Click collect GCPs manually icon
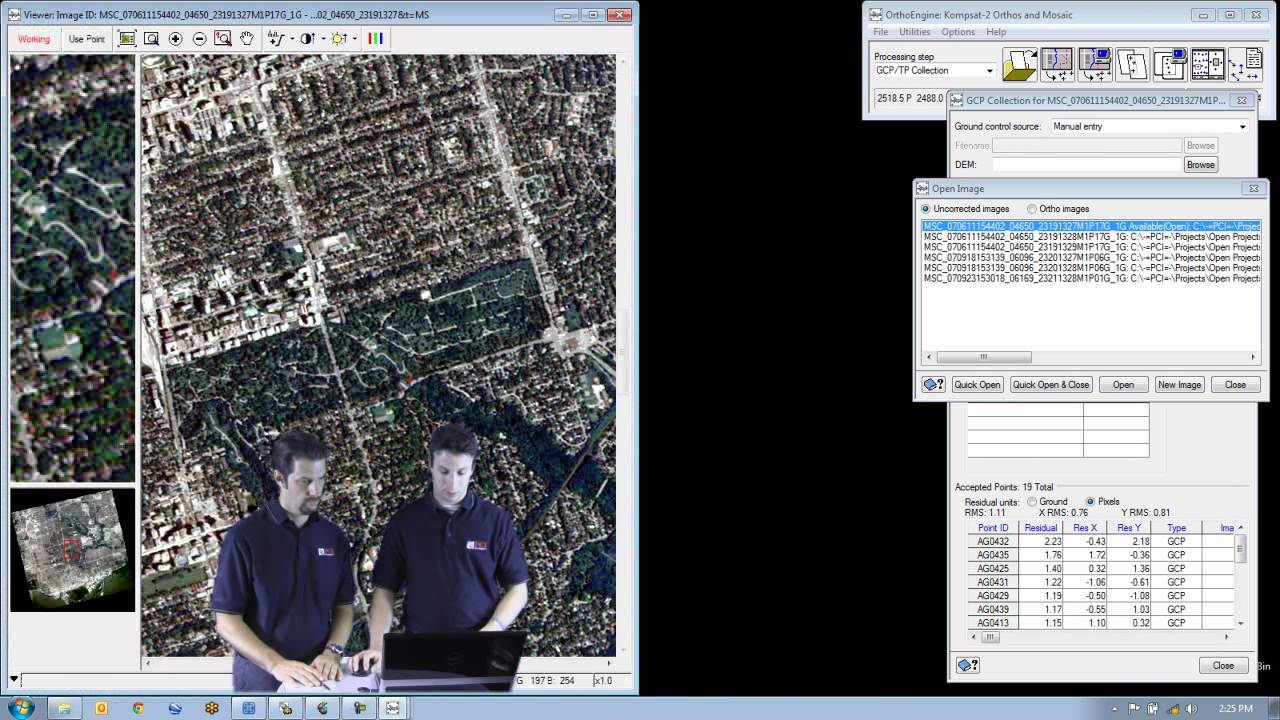The height and width of the screenshot is (720, 1280). point(1057,65)
